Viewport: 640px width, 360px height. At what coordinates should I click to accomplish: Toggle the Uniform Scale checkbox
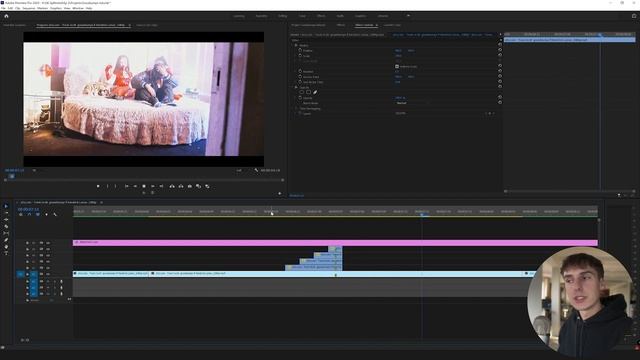pos(397,66)
